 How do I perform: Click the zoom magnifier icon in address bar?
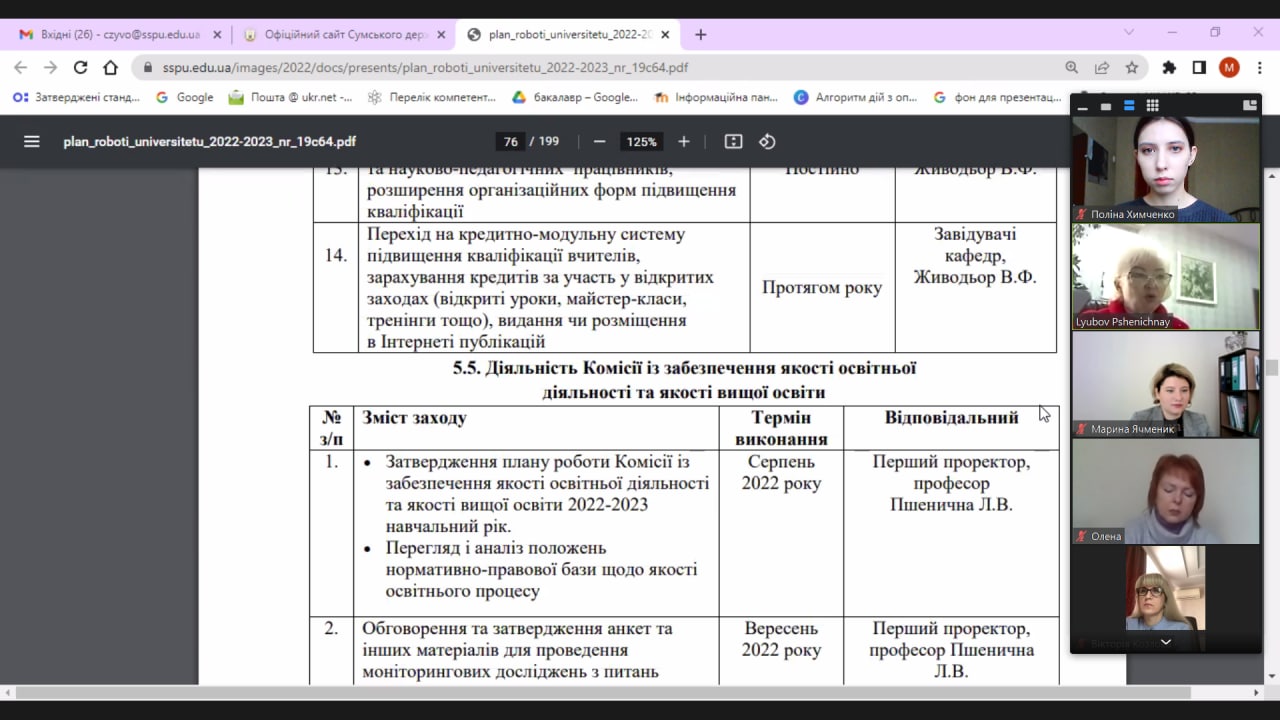tap(1072, 67)
